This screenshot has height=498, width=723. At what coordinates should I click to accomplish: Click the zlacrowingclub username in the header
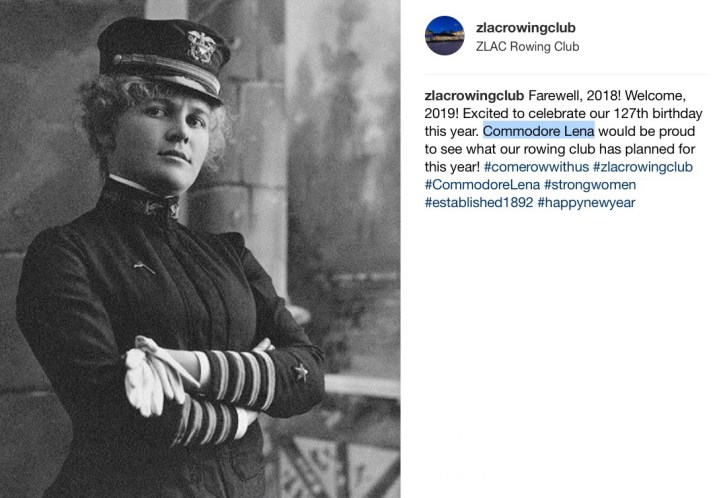coord(526,28)
